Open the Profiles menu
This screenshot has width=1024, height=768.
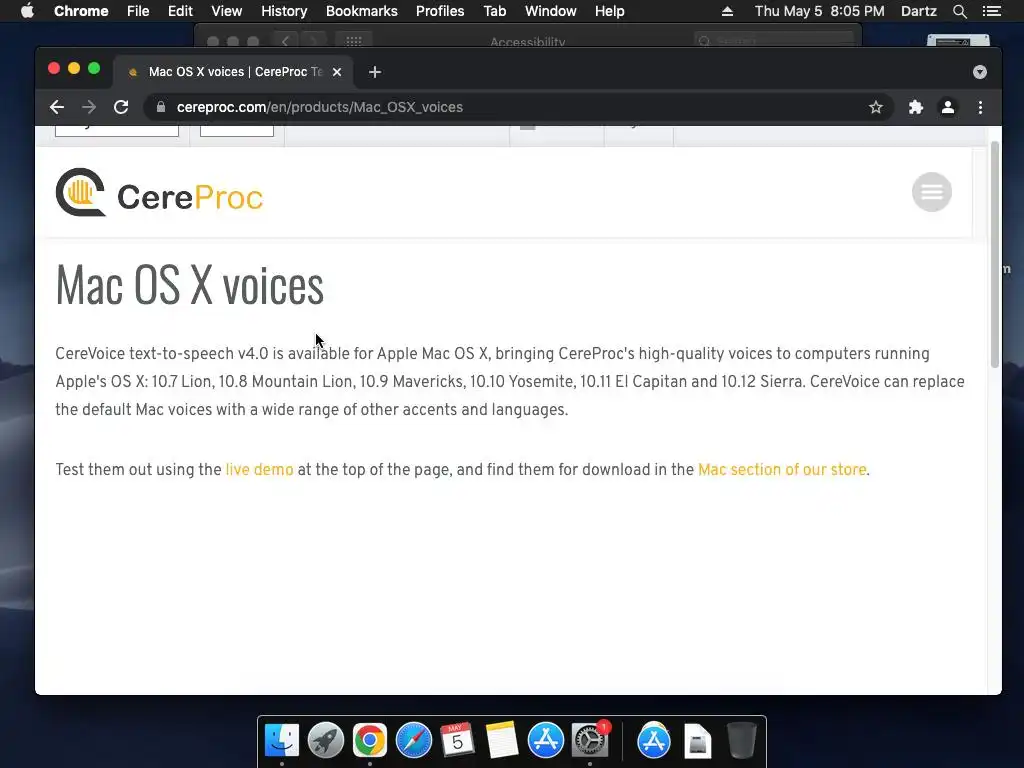440,11
